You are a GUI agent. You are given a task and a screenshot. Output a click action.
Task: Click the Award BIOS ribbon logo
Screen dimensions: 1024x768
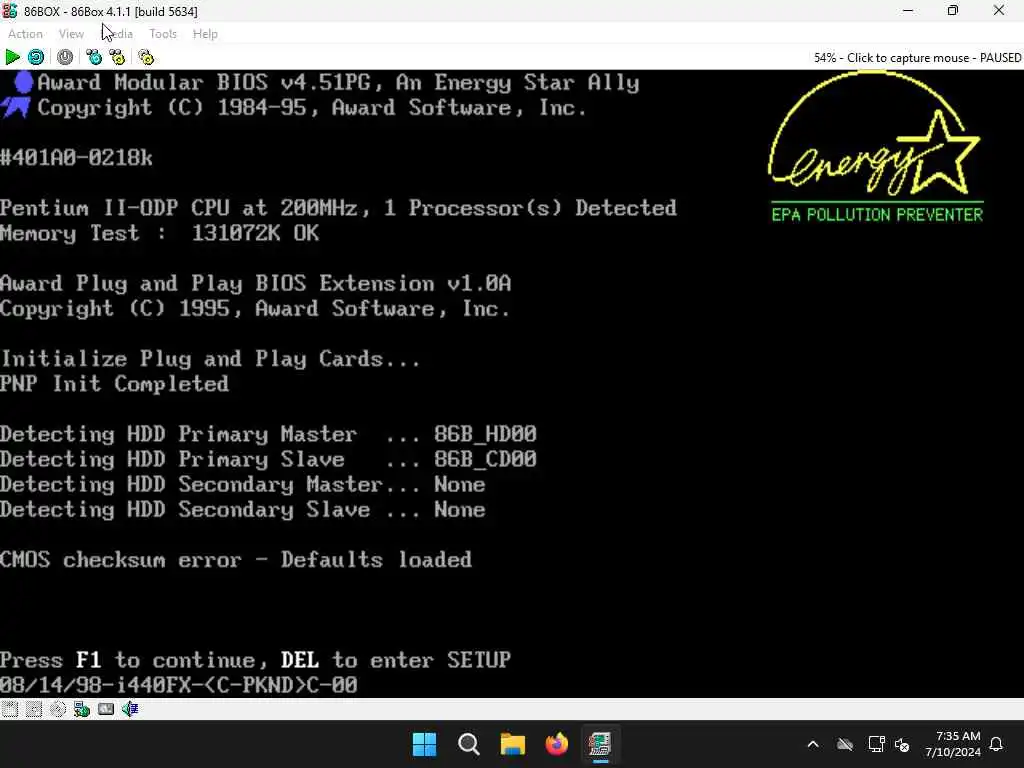click(17, 95)
